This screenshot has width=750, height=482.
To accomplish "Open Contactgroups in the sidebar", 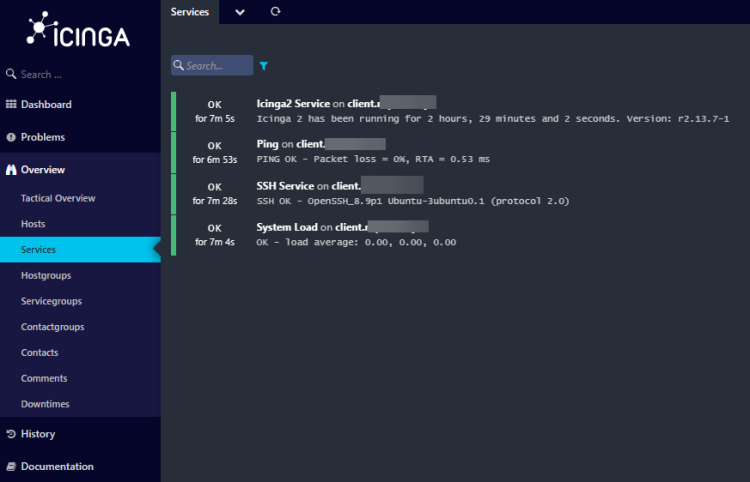I will click(x=53, y=327).
